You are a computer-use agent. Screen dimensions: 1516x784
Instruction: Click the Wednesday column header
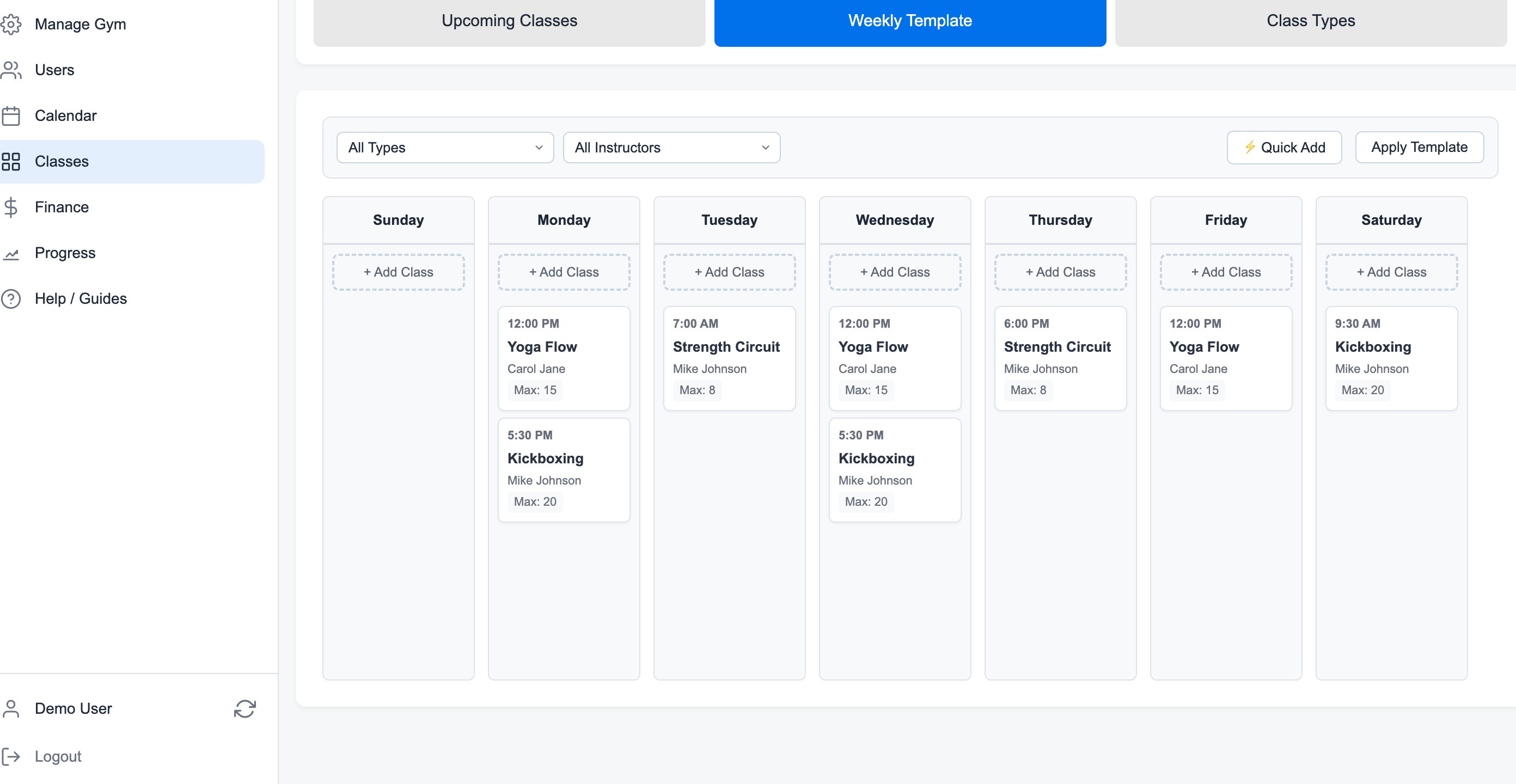pyautogui.click(x=895, y=220)
